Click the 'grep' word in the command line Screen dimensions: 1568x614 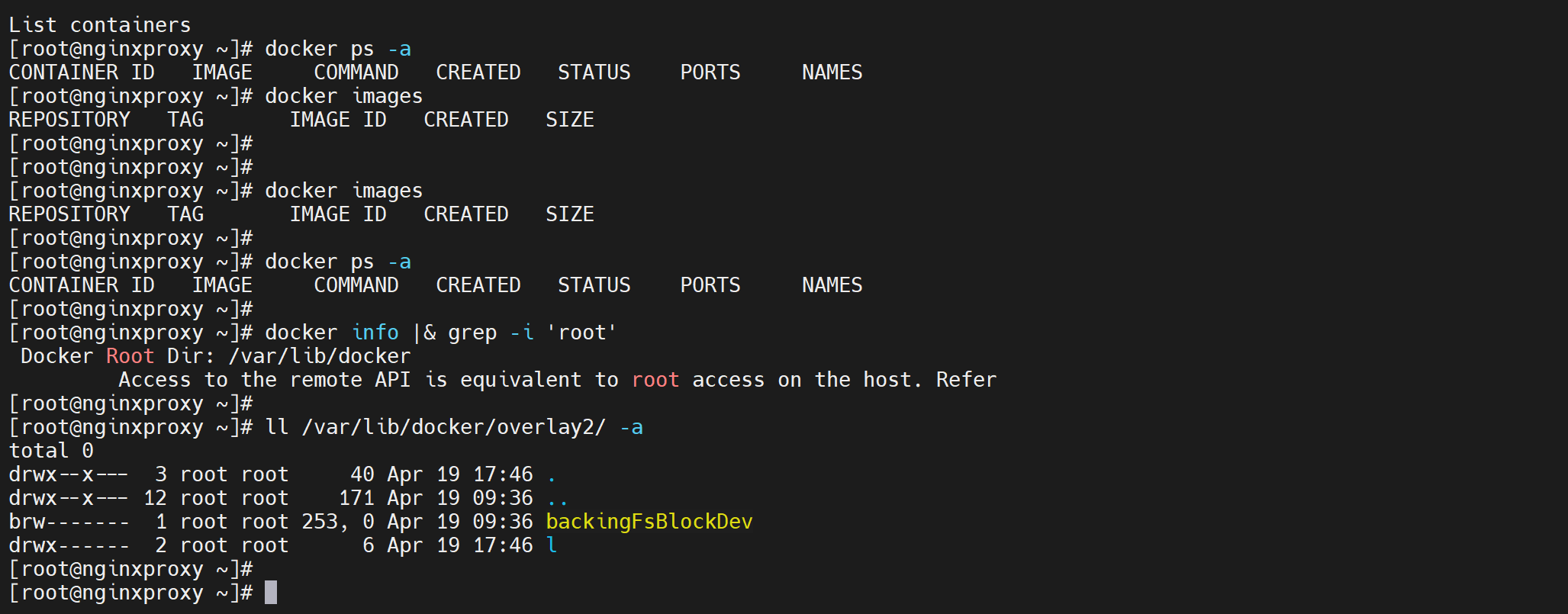472,333
